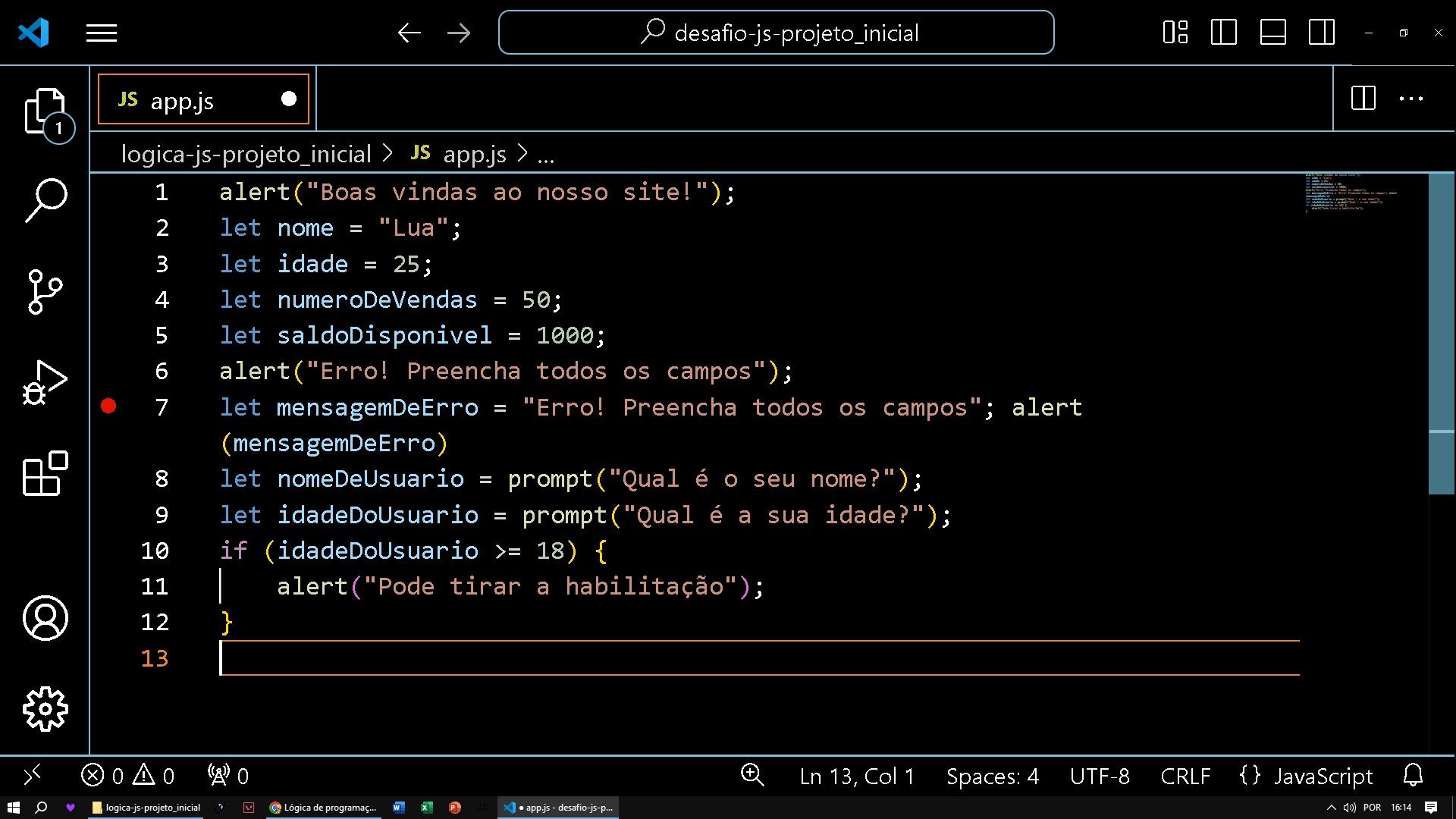
Task: Split the editor to the right
Action: tap(1363, 98)
